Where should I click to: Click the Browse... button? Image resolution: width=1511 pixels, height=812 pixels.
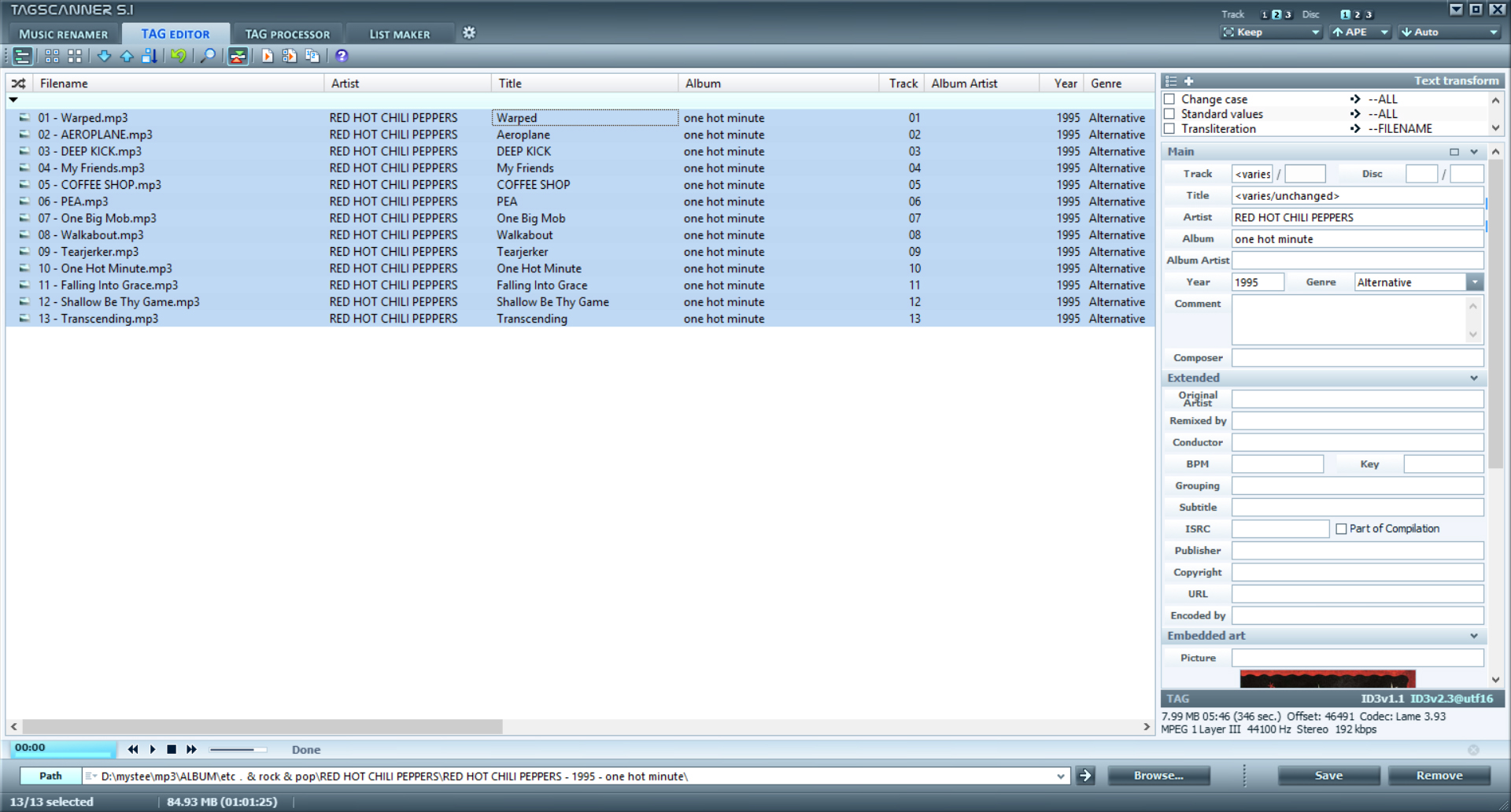pyautogui.click(x=1158, y=776)
